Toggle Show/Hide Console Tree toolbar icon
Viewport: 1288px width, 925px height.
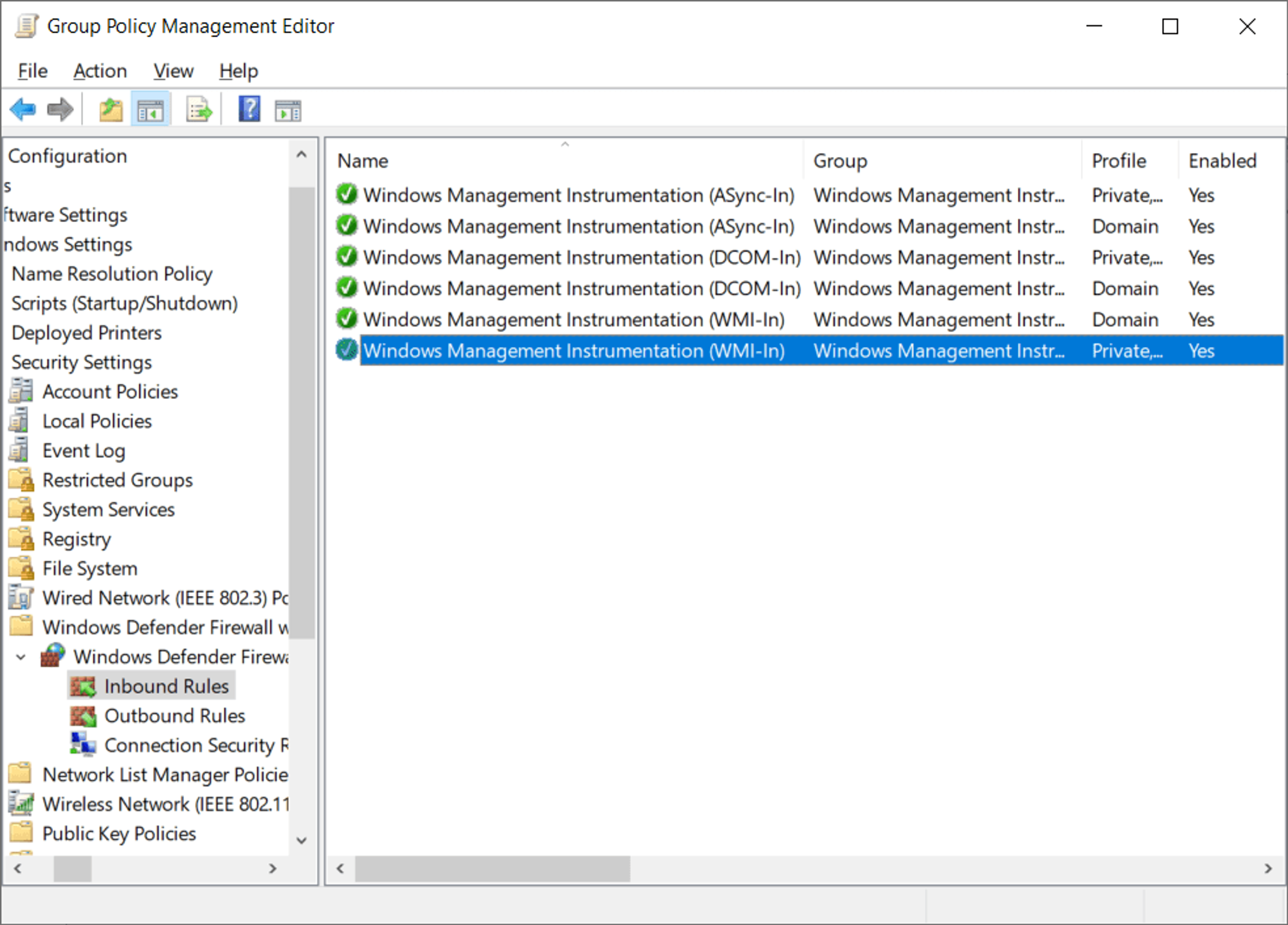click(151, 110)
